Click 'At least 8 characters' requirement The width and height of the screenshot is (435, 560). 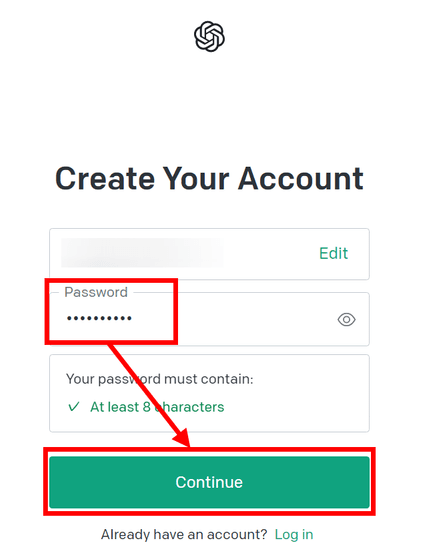pos(157,407)
